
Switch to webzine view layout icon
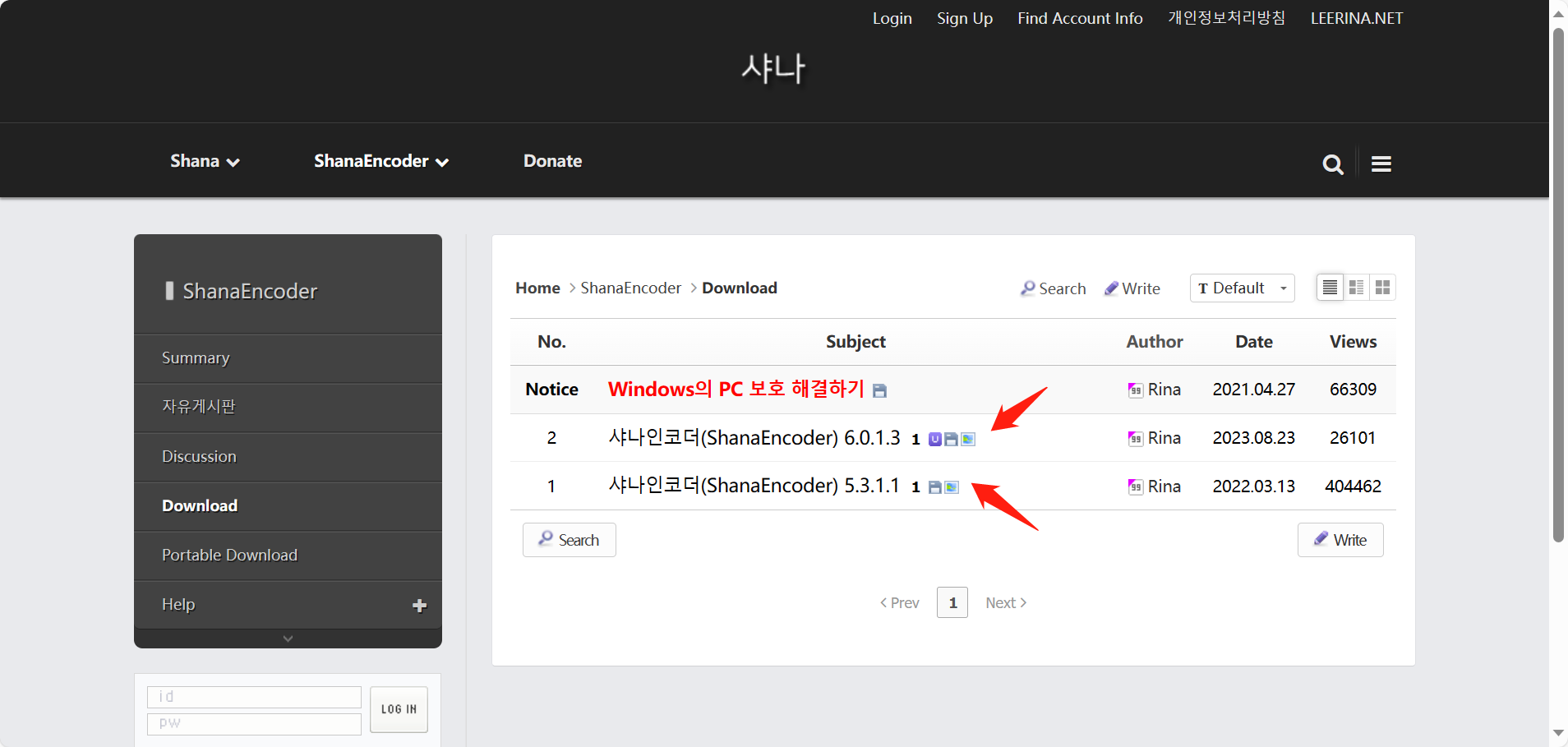1356,288
